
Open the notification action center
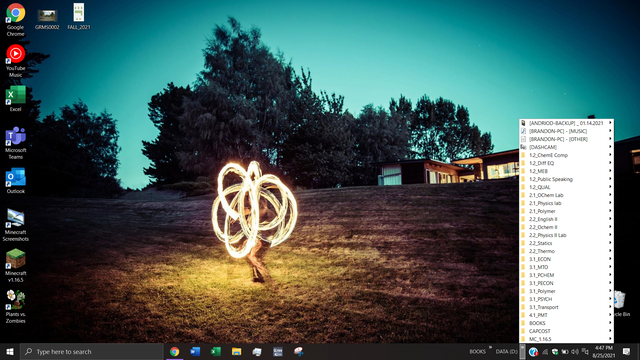click(x=626, y=351)
